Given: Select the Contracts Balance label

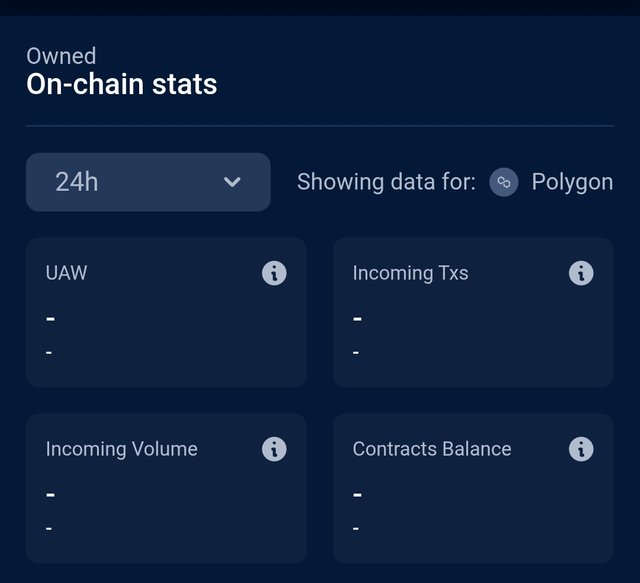Looking at the screenshot, I should [x=432, y=449].
